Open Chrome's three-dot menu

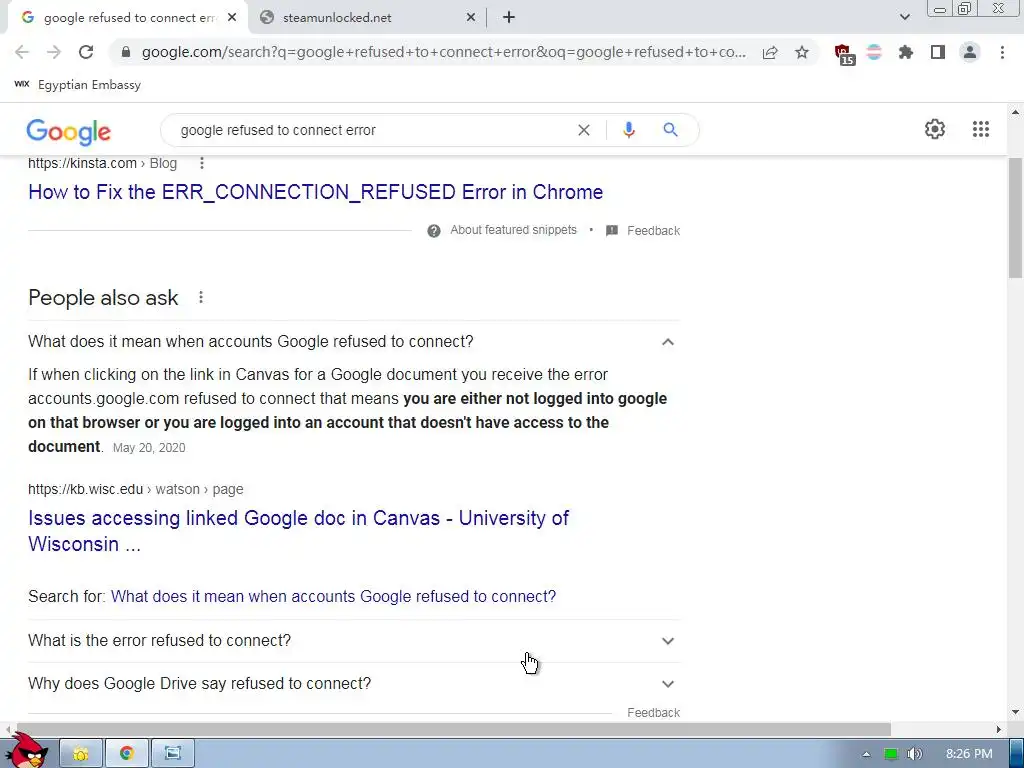pos(1002,52)
